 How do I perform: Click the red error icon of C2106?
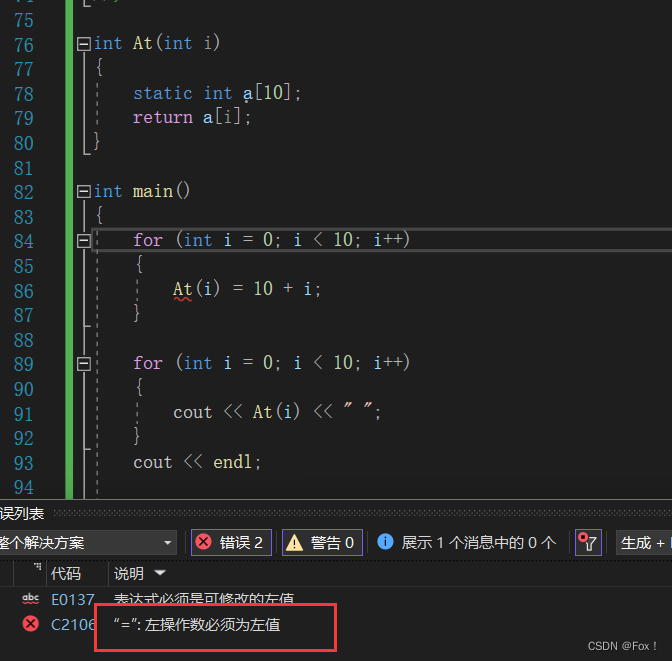(30, 624)
